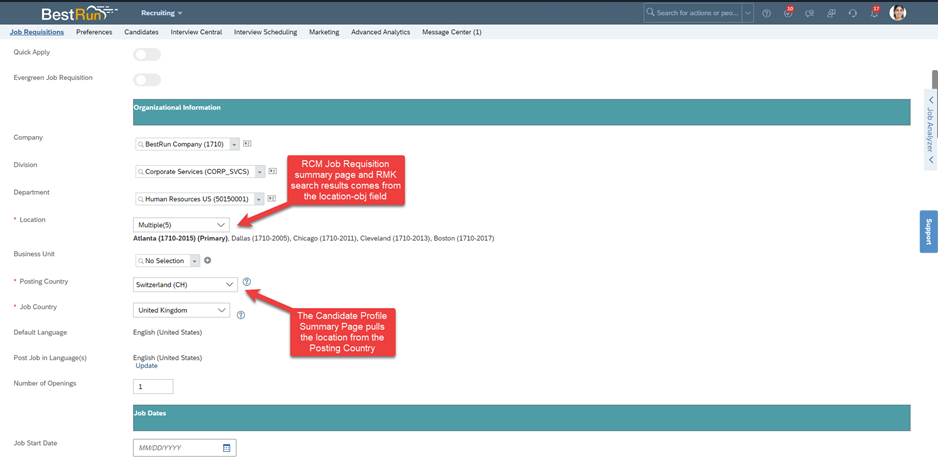Viewport: 938px width, 459px height.
Task: Open the Job Country United Kingdom dropdown
Action: pos(181,311)
